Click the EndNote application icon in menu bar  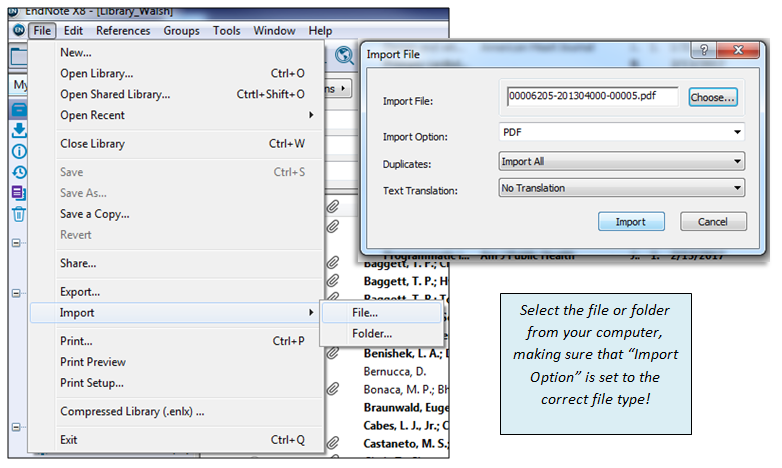point(18,30)
